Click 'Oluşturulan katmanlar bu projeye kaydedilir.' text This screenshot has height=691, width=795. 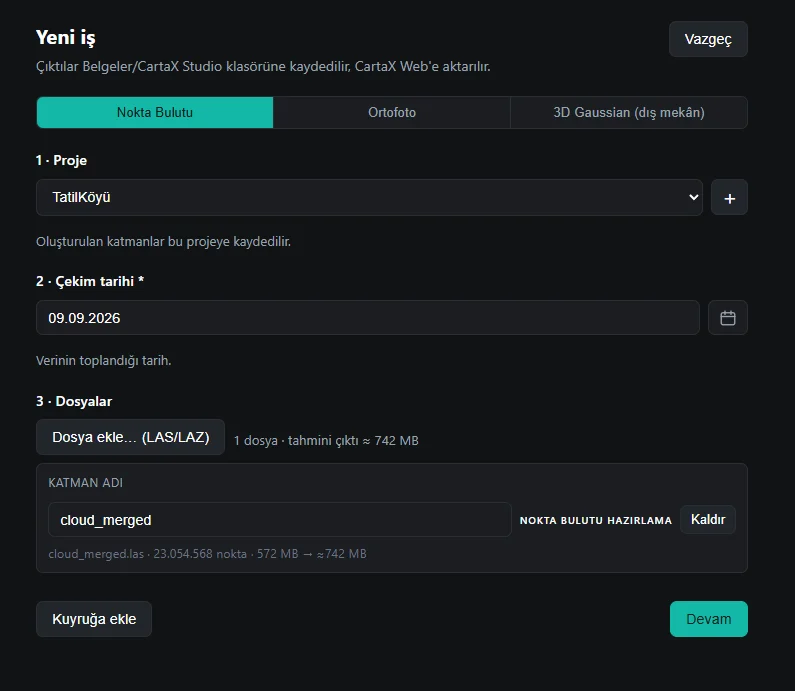point(163,241)
